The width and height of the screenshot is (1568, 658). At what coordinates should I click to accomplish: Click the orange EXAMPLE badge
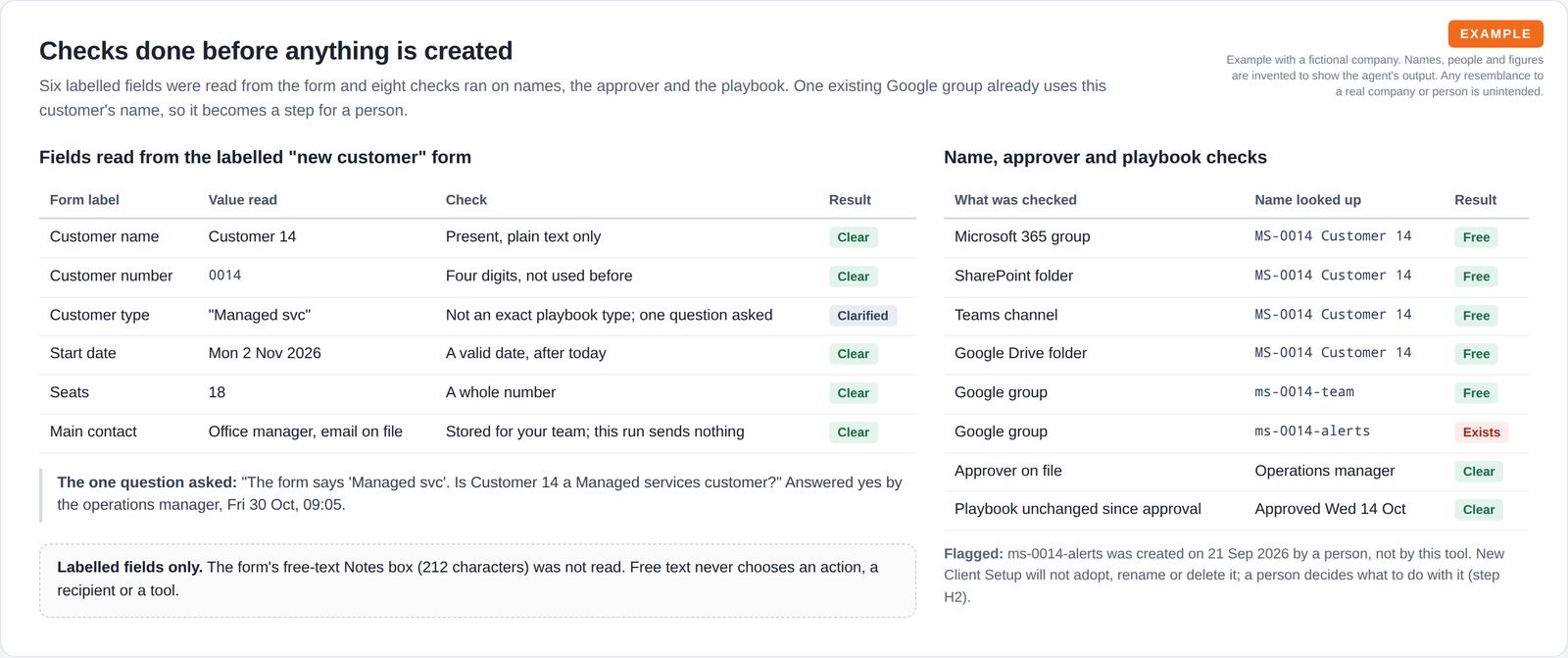(1495, 33)
